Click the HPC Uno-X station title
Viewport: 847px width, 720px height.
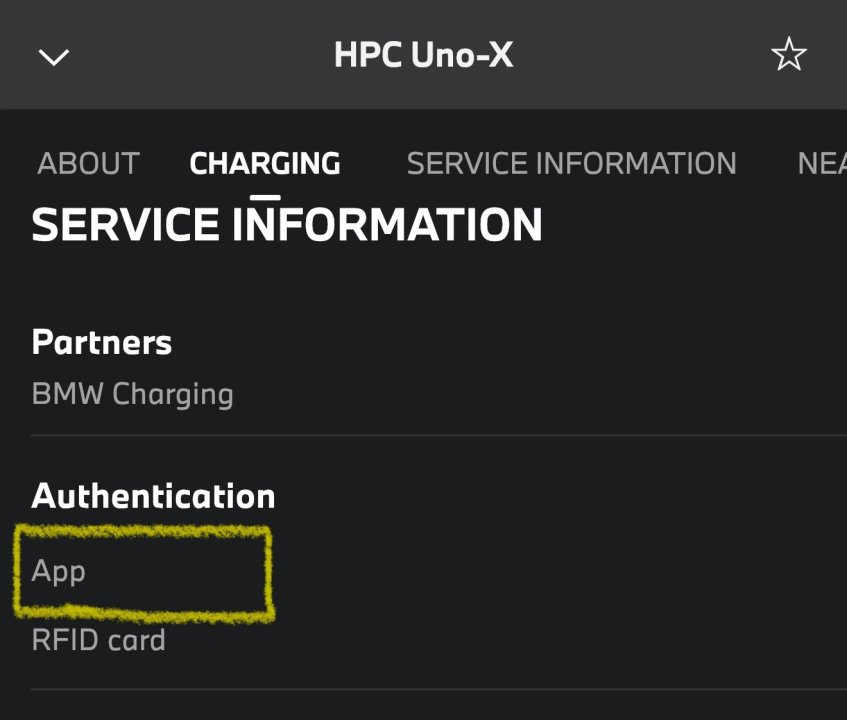pyautogui.click(x=423, y=55)
